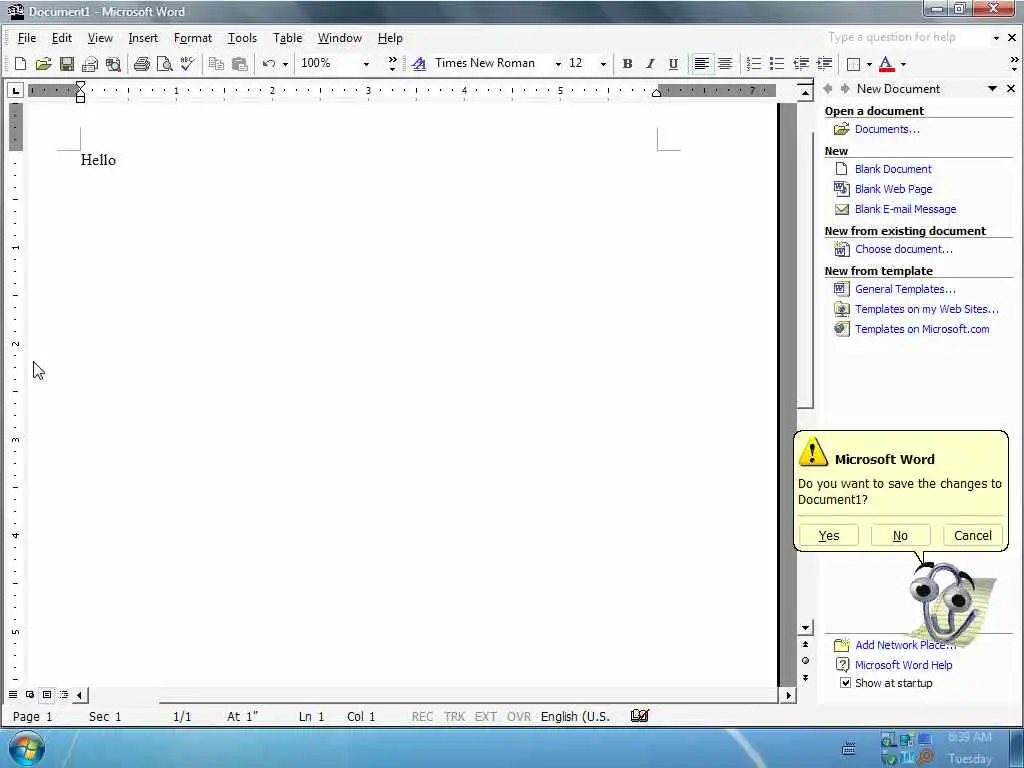
Task: Click vertical scrollbar down arrow
Action: pyautogui.click(x=805, y=628)
